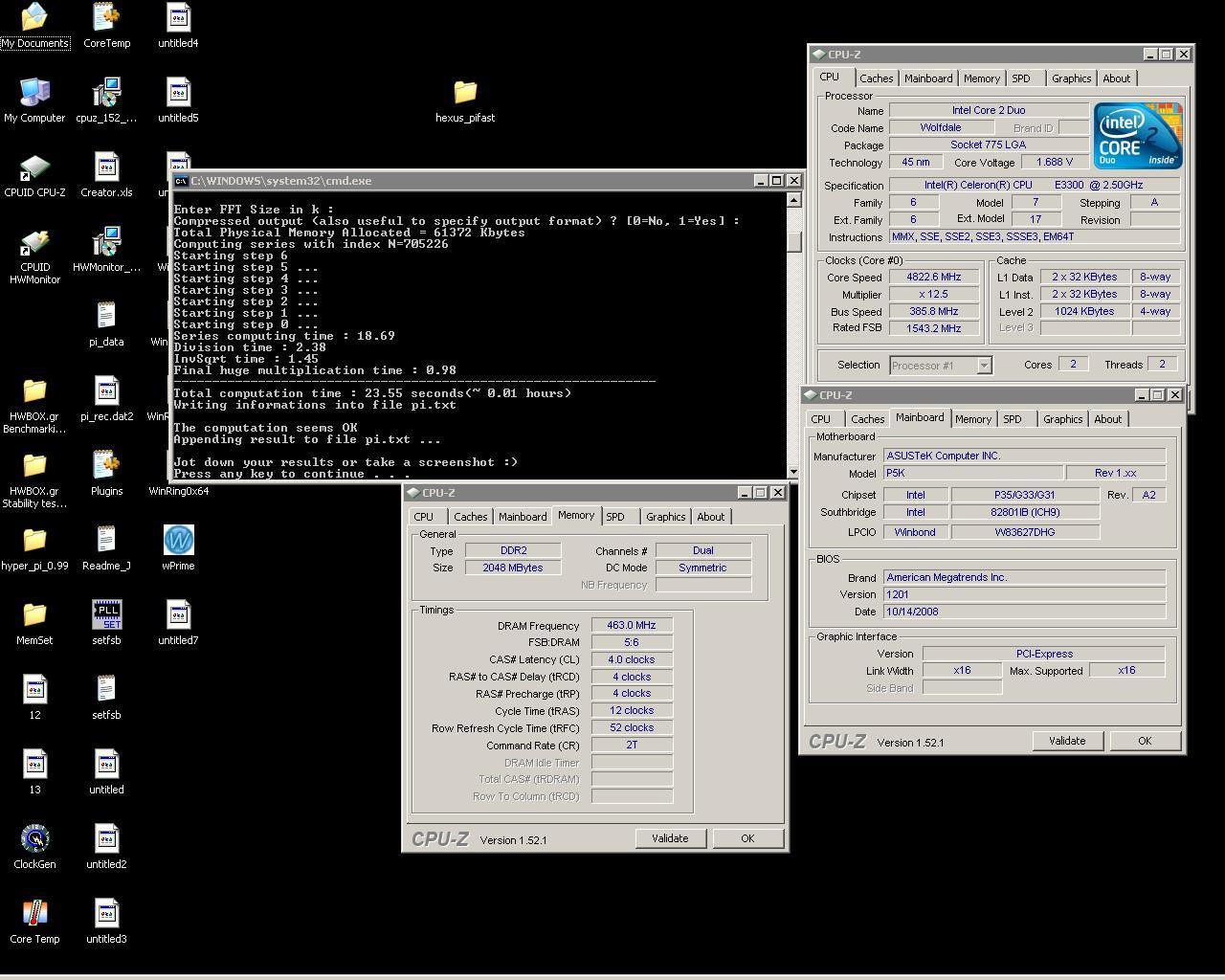Open Mainboard tab in top CPU-Z window
The width and height of the screenshot is (1225, 980).
[928, 78]
